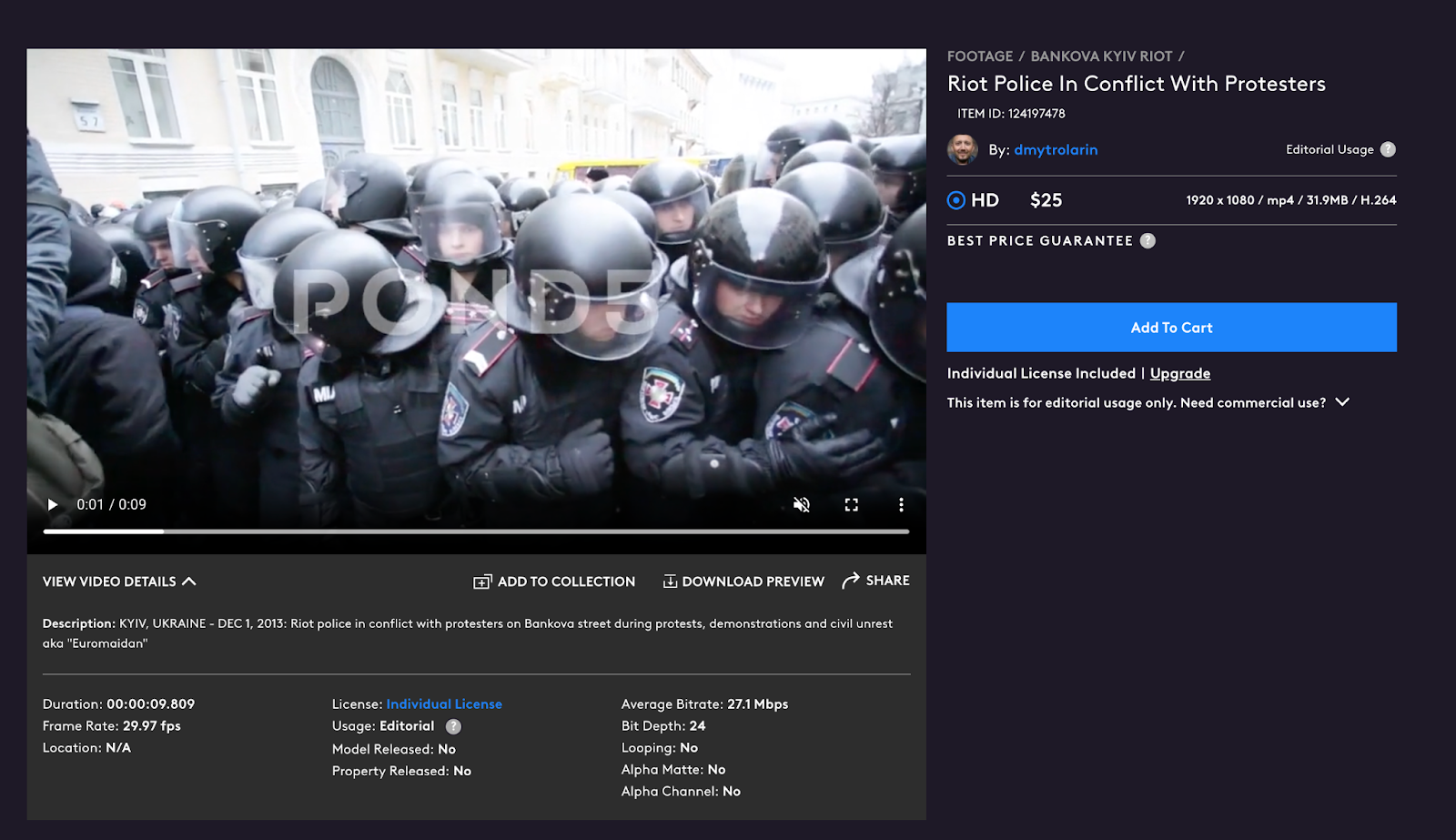Enter fullscreen video mode
1456x840 pixels.
tap(852, 505)
